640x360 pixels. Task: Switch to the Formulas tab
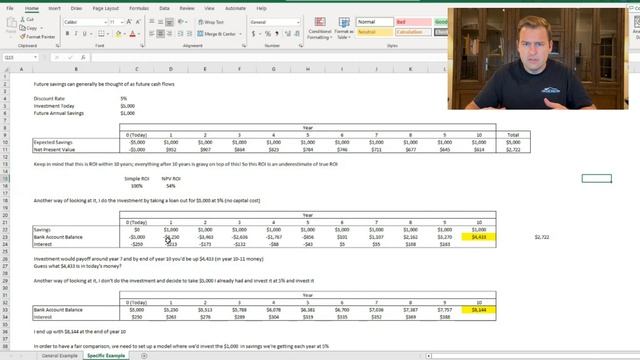tap(139, 8)
